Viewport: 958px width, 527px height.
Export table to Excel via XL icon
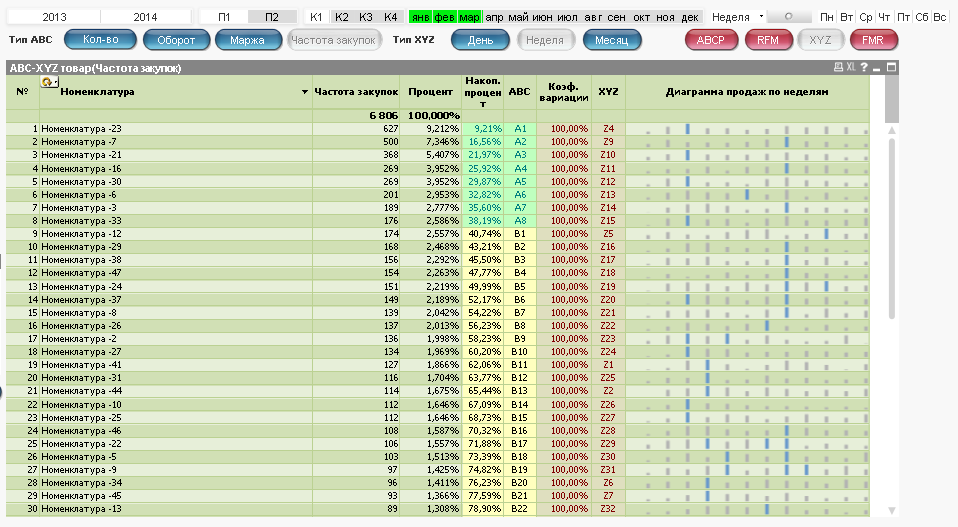(x=850, y=68)
